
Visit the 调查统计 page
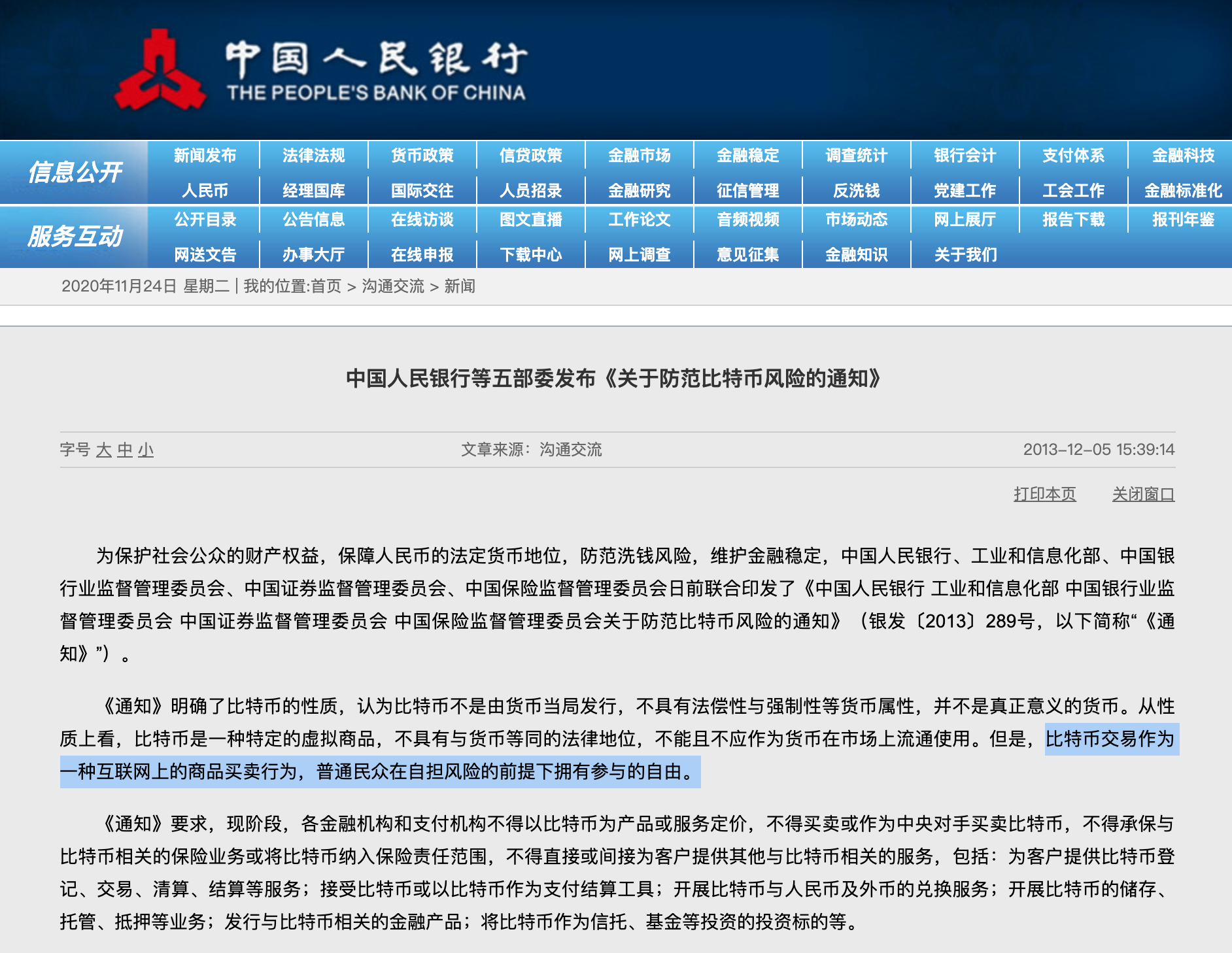click(856, 156)
